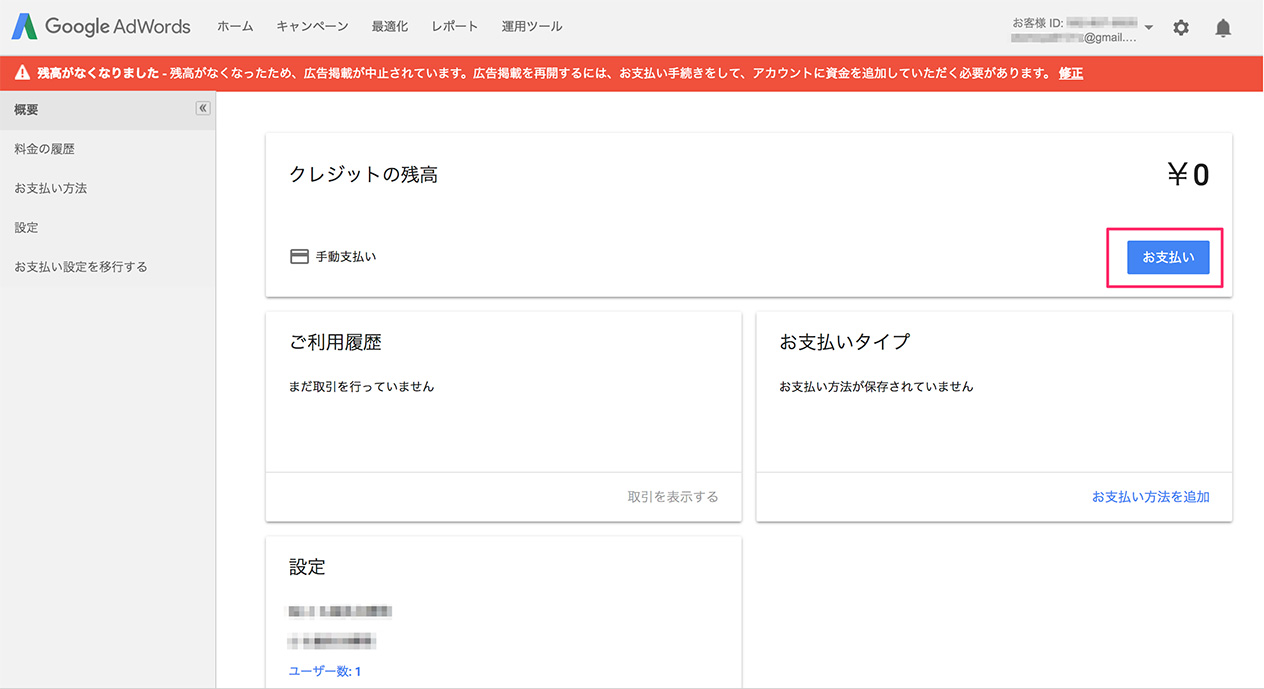Image resolution: width=1264 pixels, height=689 pixels.
Task: Open the 運用ツール menu tab
Action: point(532,27)
